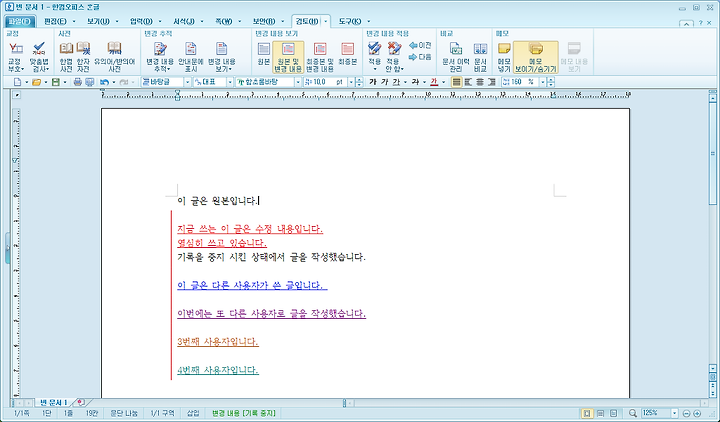Toggle italic 가 formatting

(x=384, y=82)
